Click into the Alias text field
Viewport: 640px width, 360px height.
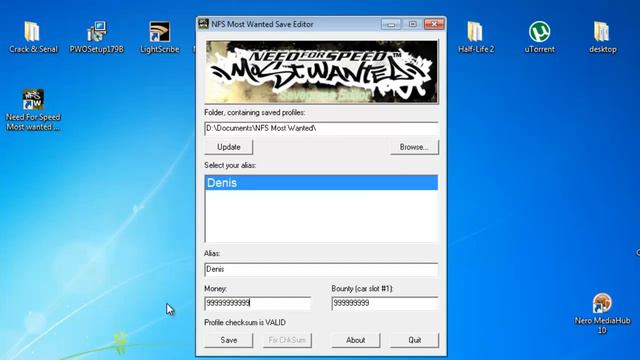tap(321, 269)
